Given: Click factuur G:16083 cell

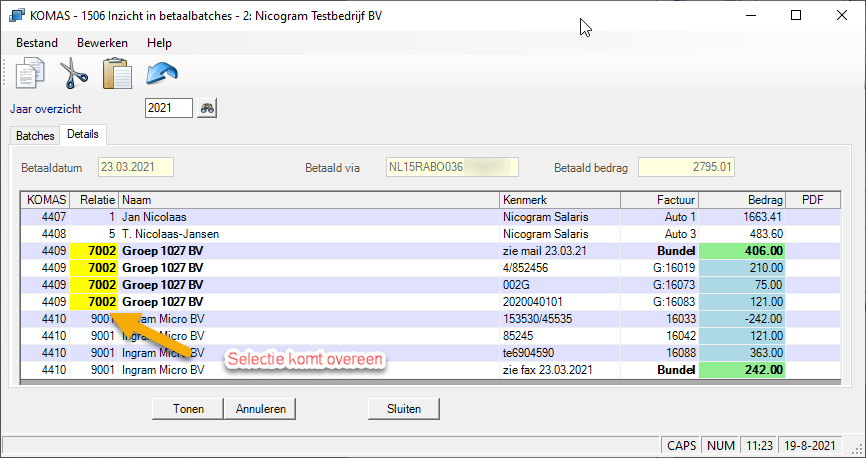Looking at the screenshot, I should (659, 302).
